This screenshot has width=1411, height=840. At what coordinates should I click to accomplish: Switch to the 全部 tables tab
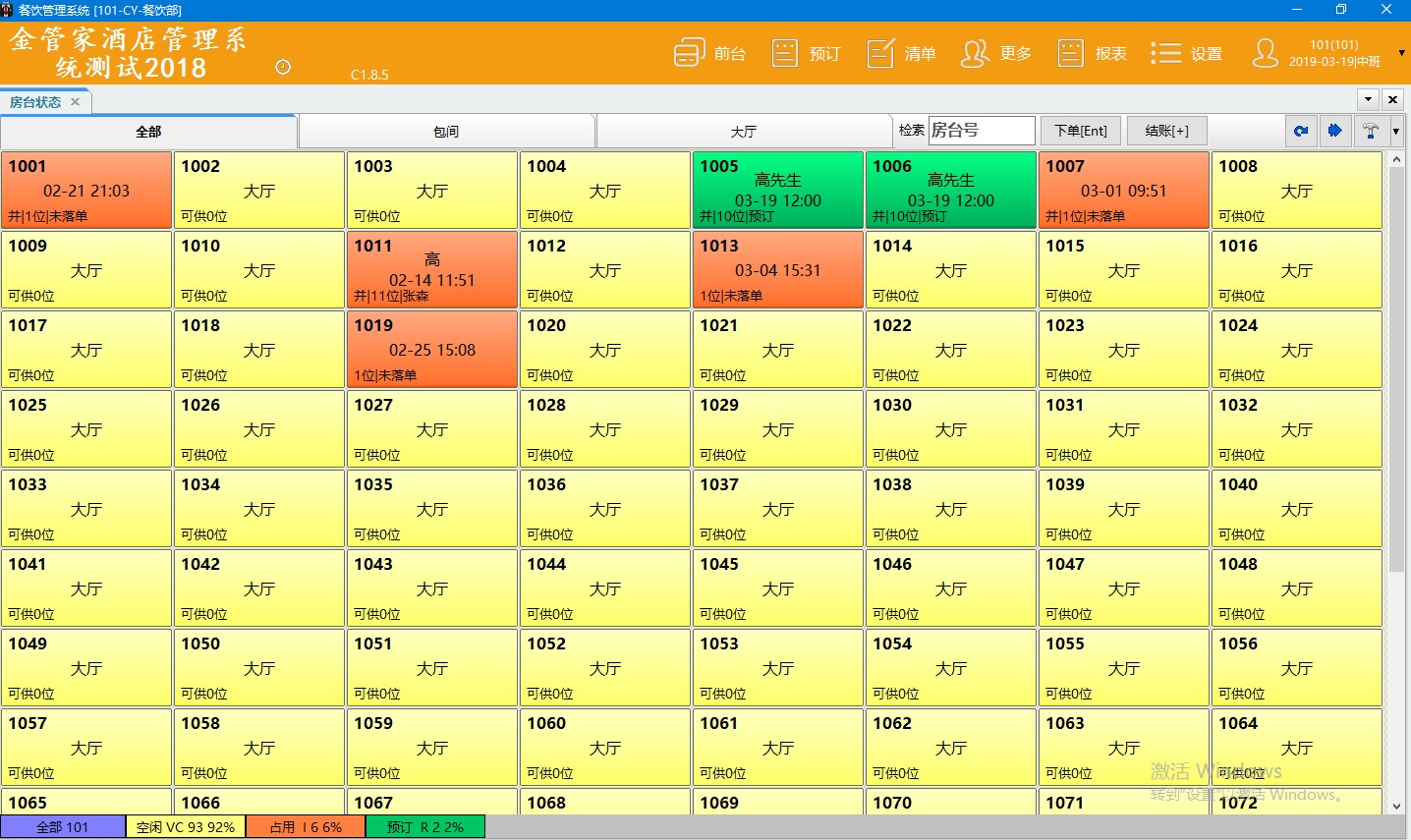point(148,132)
